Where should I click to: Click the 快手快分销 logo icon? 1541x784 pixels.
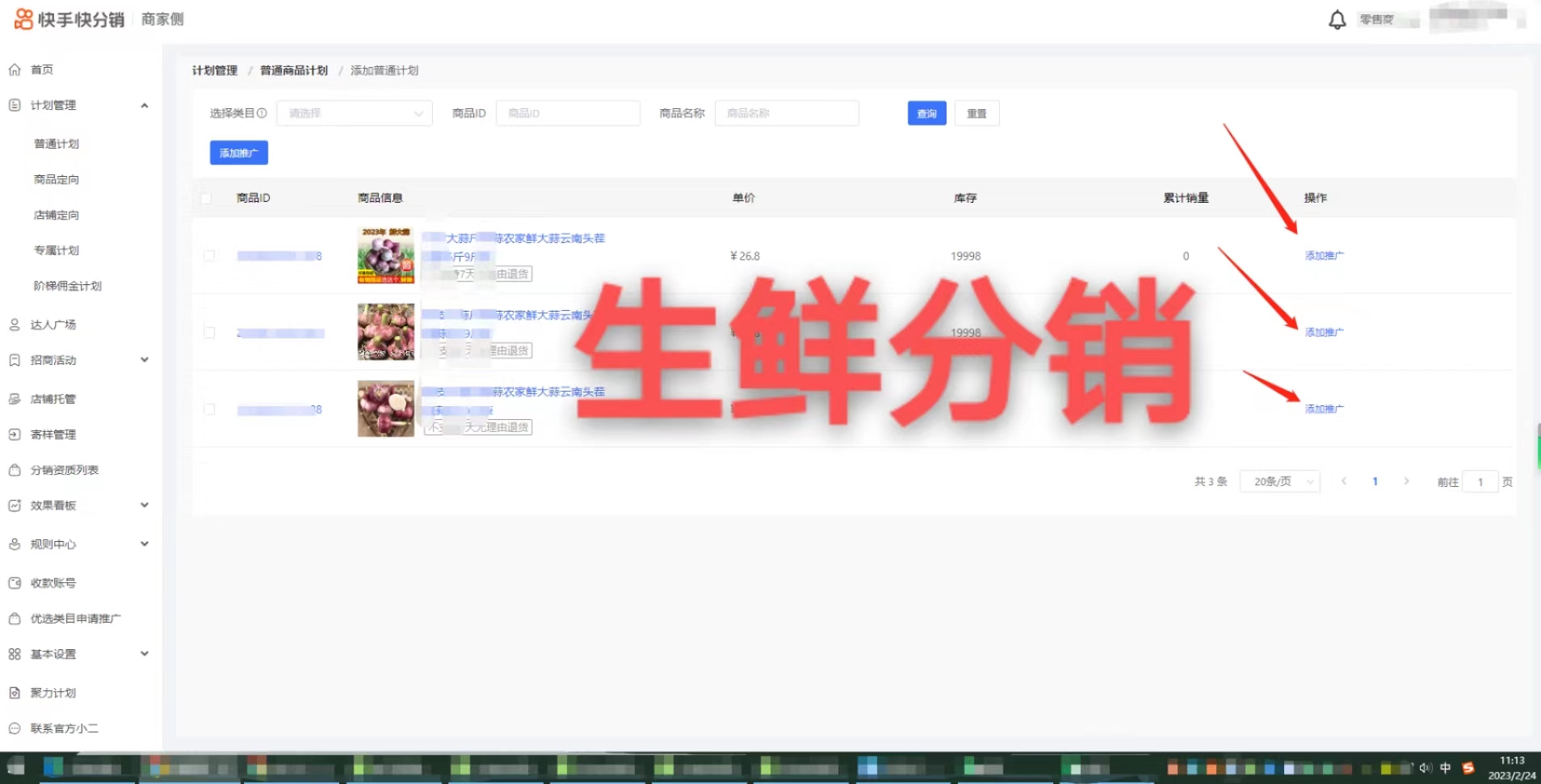click(23, 19)
